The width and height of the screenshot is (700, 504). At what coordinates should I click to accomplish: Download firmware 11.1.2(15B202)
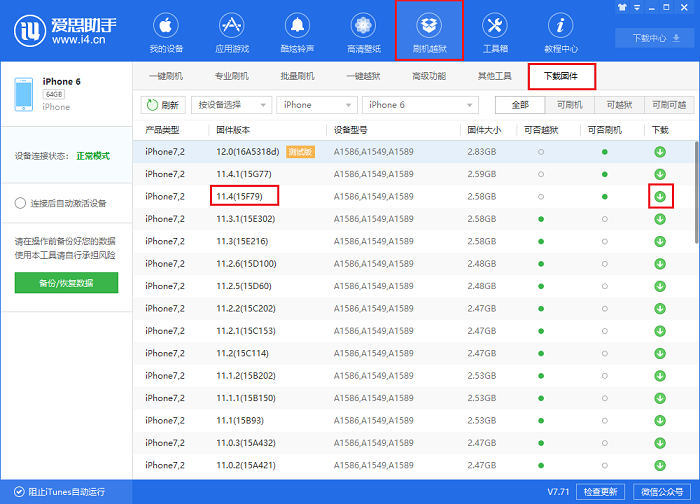660,376
